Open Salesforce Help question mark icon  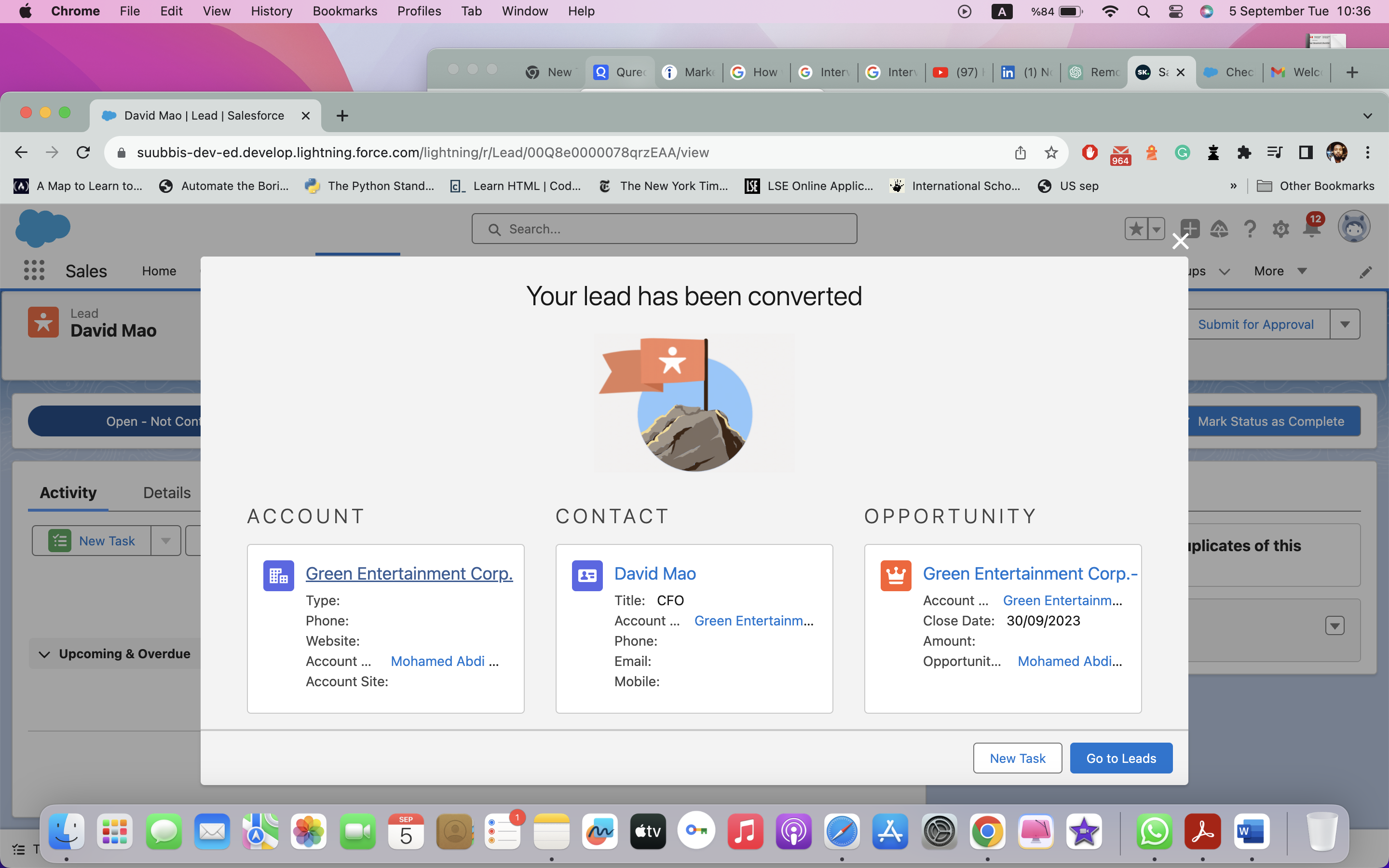pyautogui.click(x=1250, y=229)
